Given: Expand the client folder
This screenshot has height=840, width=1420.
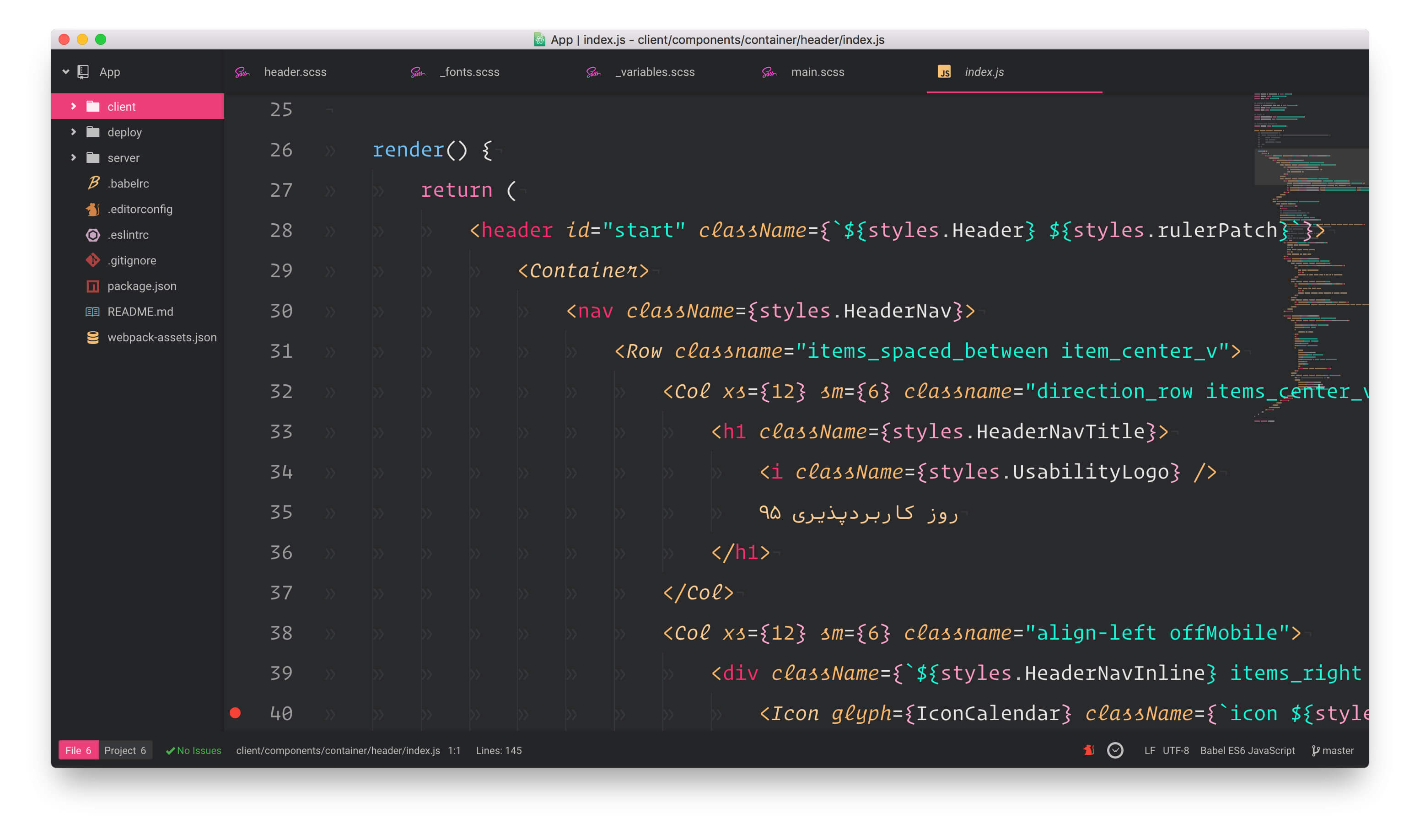Looking at the screenshot, I should [74, 107].
